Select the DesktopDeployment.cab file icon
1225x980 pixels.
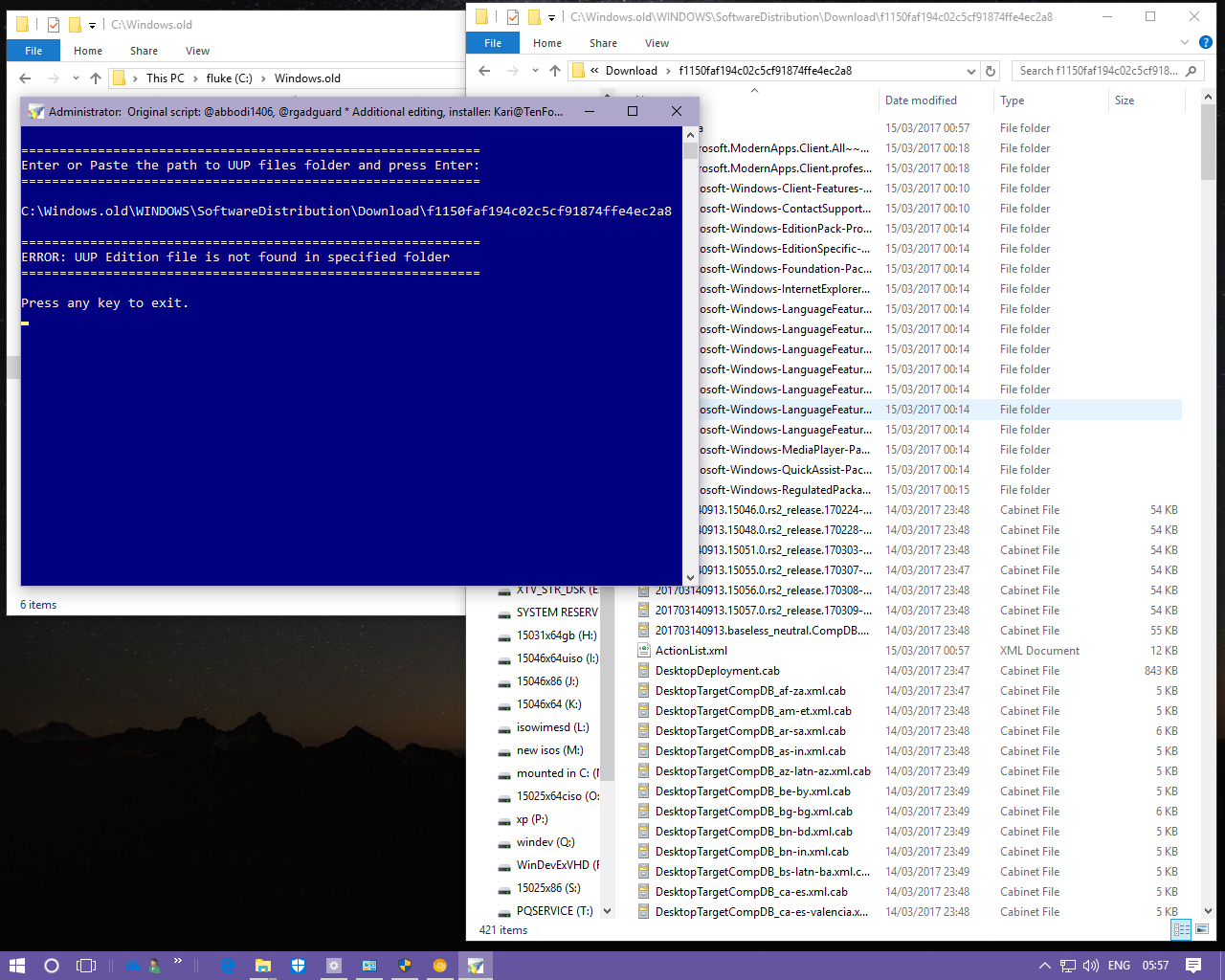point(645,671)
